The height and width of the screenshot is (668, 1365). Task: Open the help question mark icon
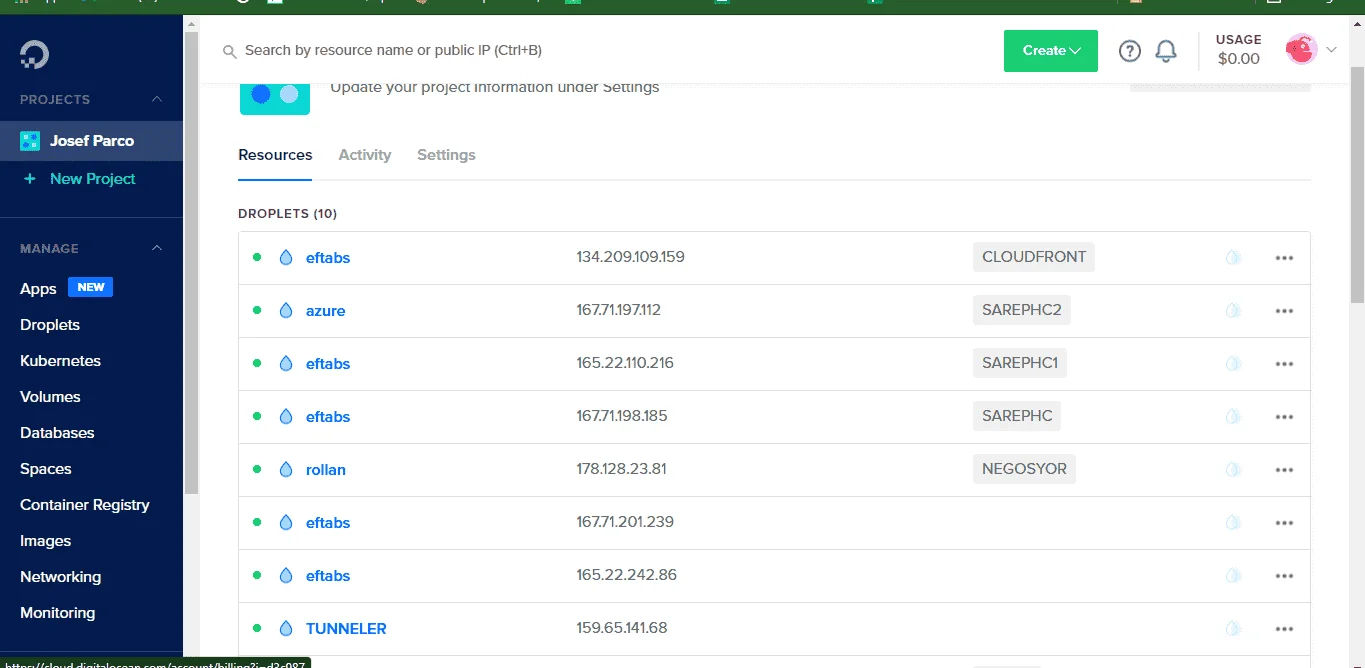point(1130,51)
